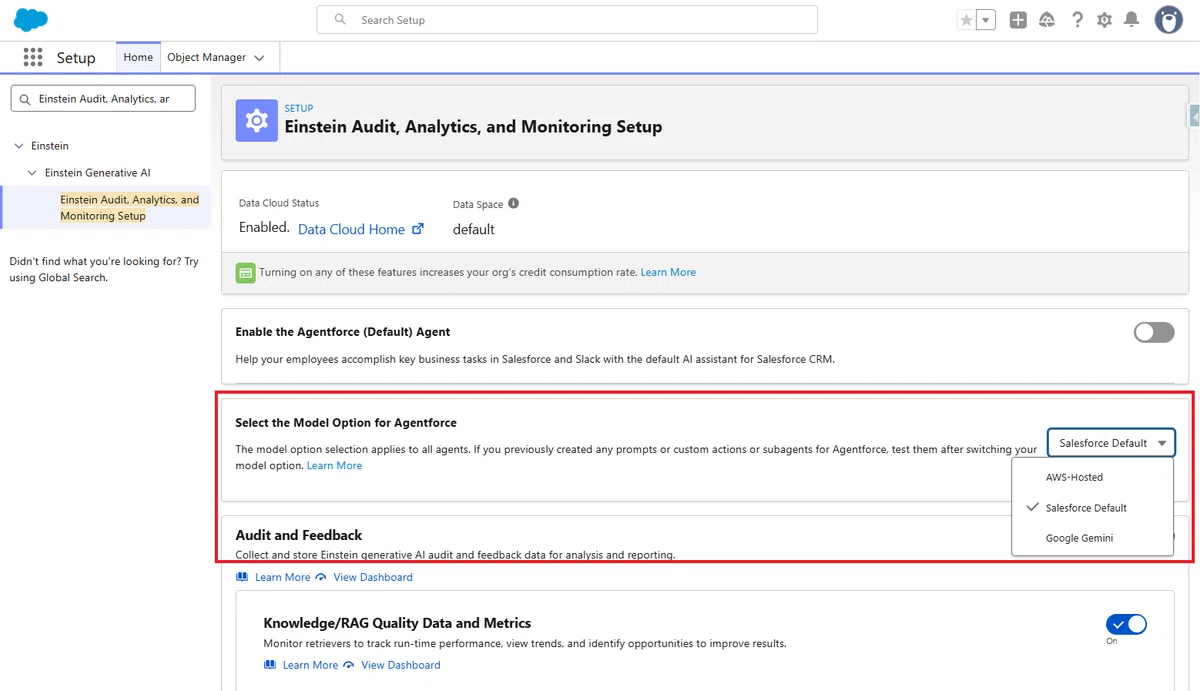Click the Audit and Feedback heading

(x=299, y=535)
